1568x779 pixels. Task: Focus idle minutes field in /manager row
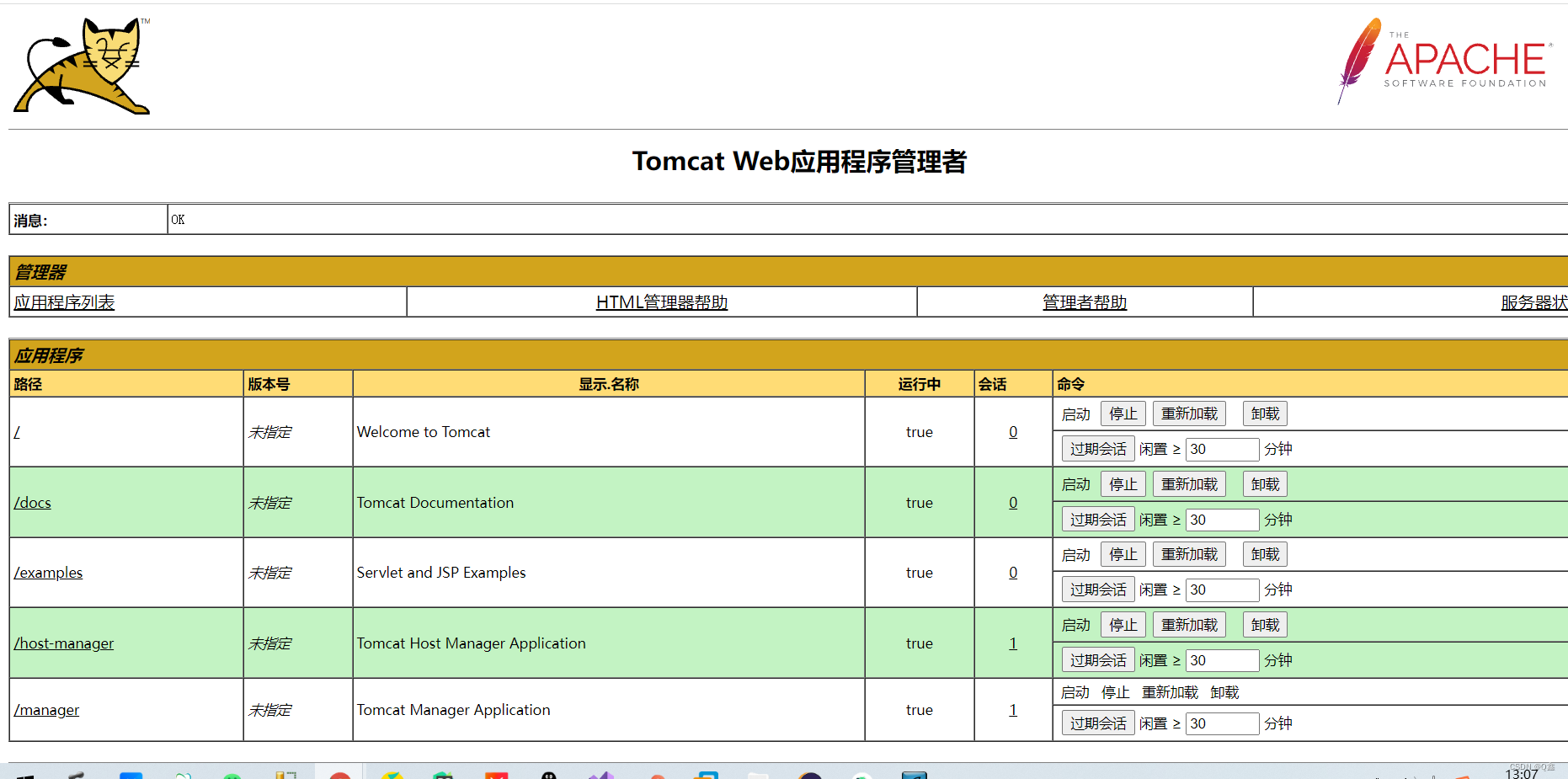click(1222, 723)
